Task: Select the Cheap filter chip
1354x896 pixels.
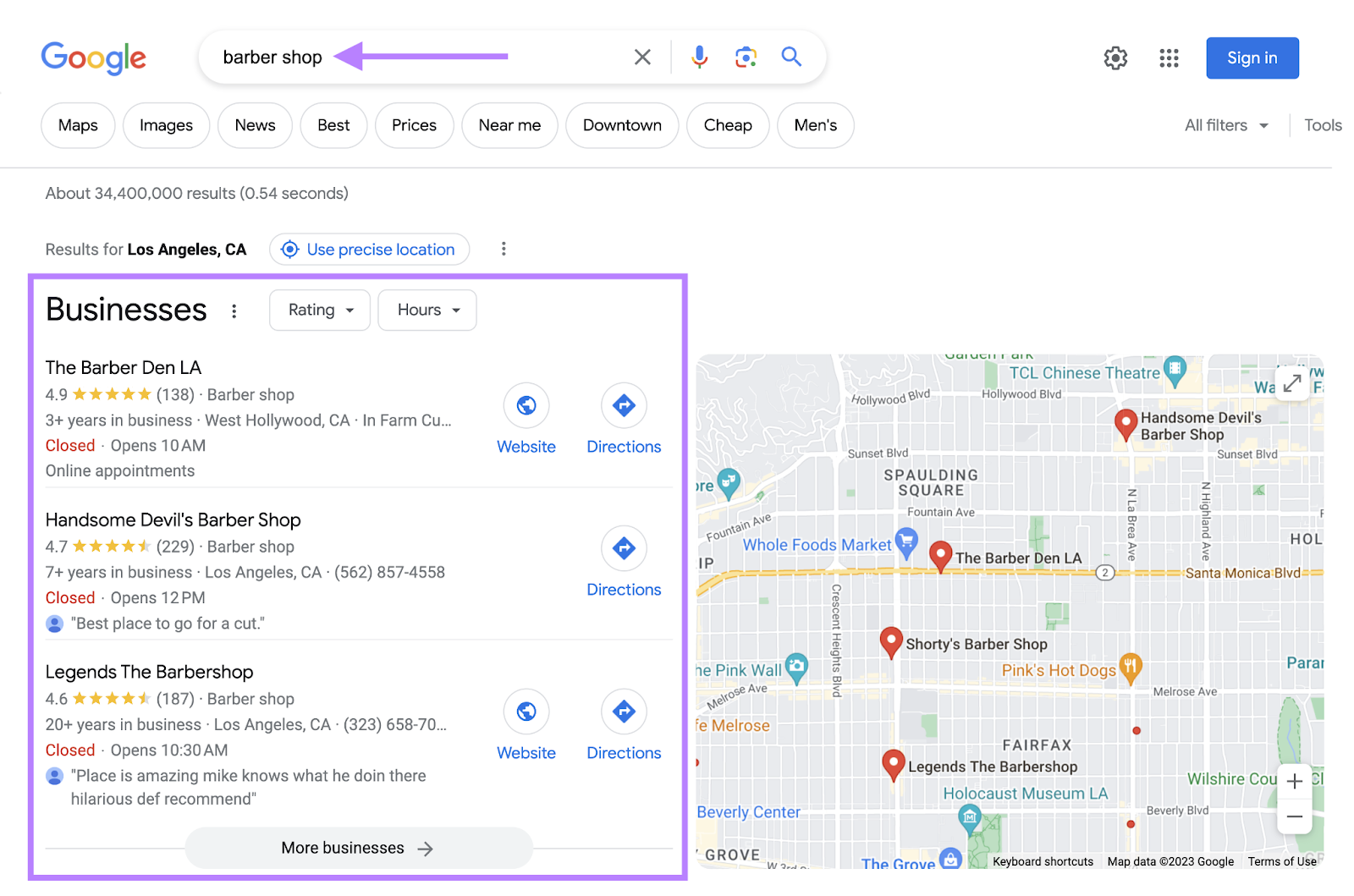Action: 728,125
